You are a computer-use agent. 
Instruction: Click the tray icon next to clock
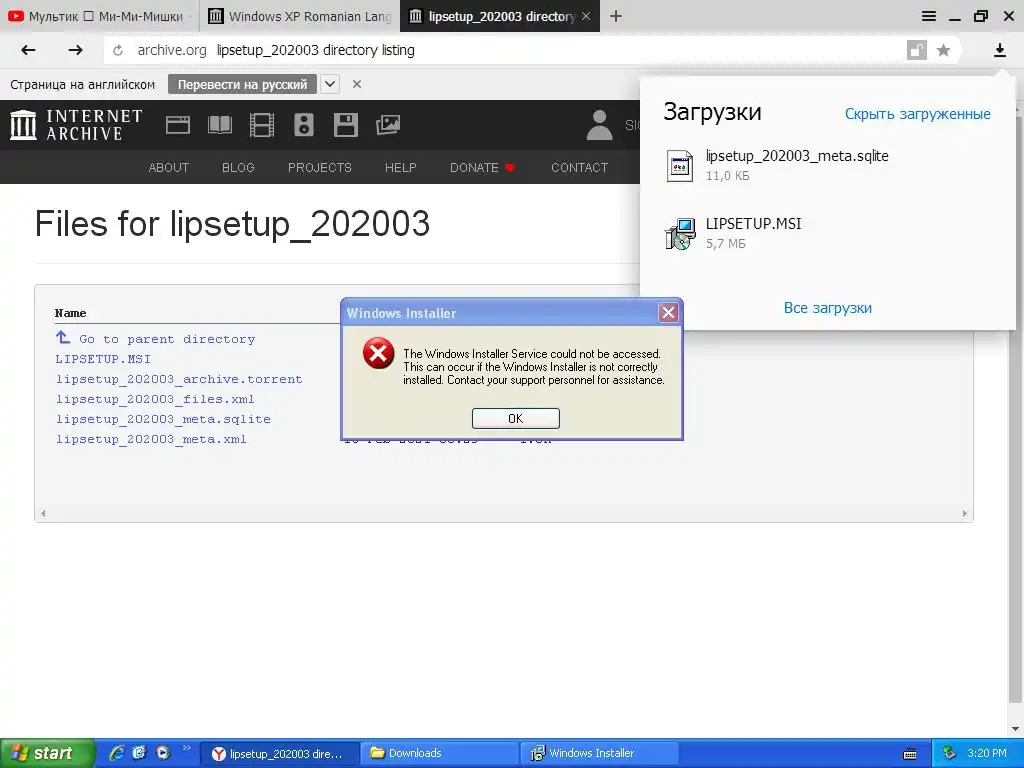click(x=949, y=754)
